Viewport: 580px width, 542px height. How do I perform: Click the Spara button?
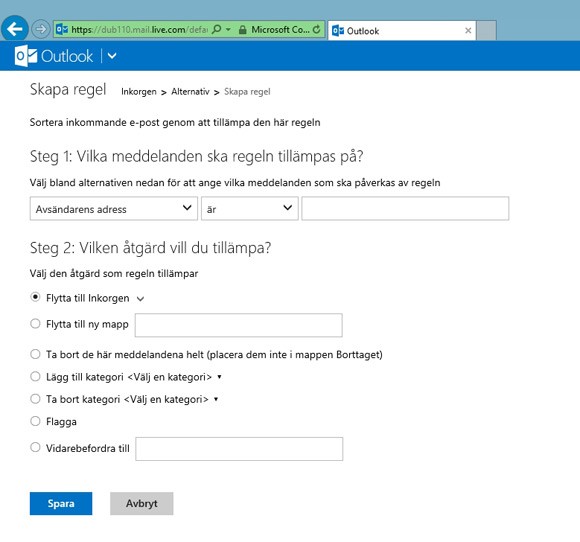(x=61, y=504)
